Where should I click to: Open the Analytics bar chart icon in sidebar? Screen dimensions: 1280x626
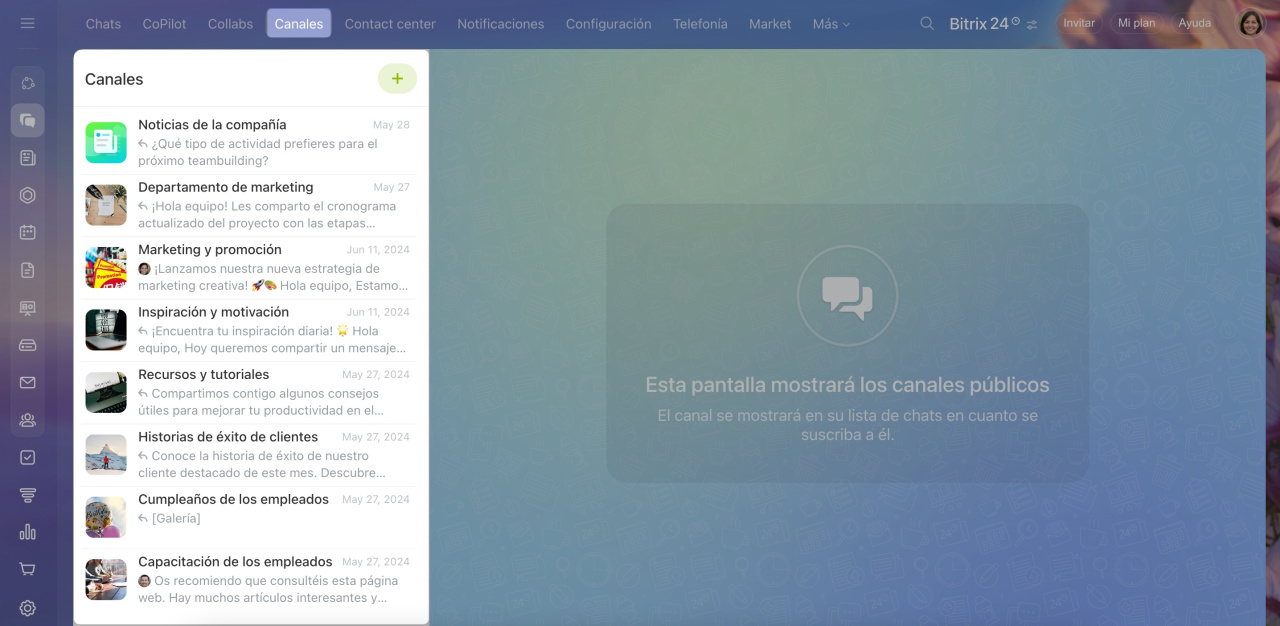28,532
